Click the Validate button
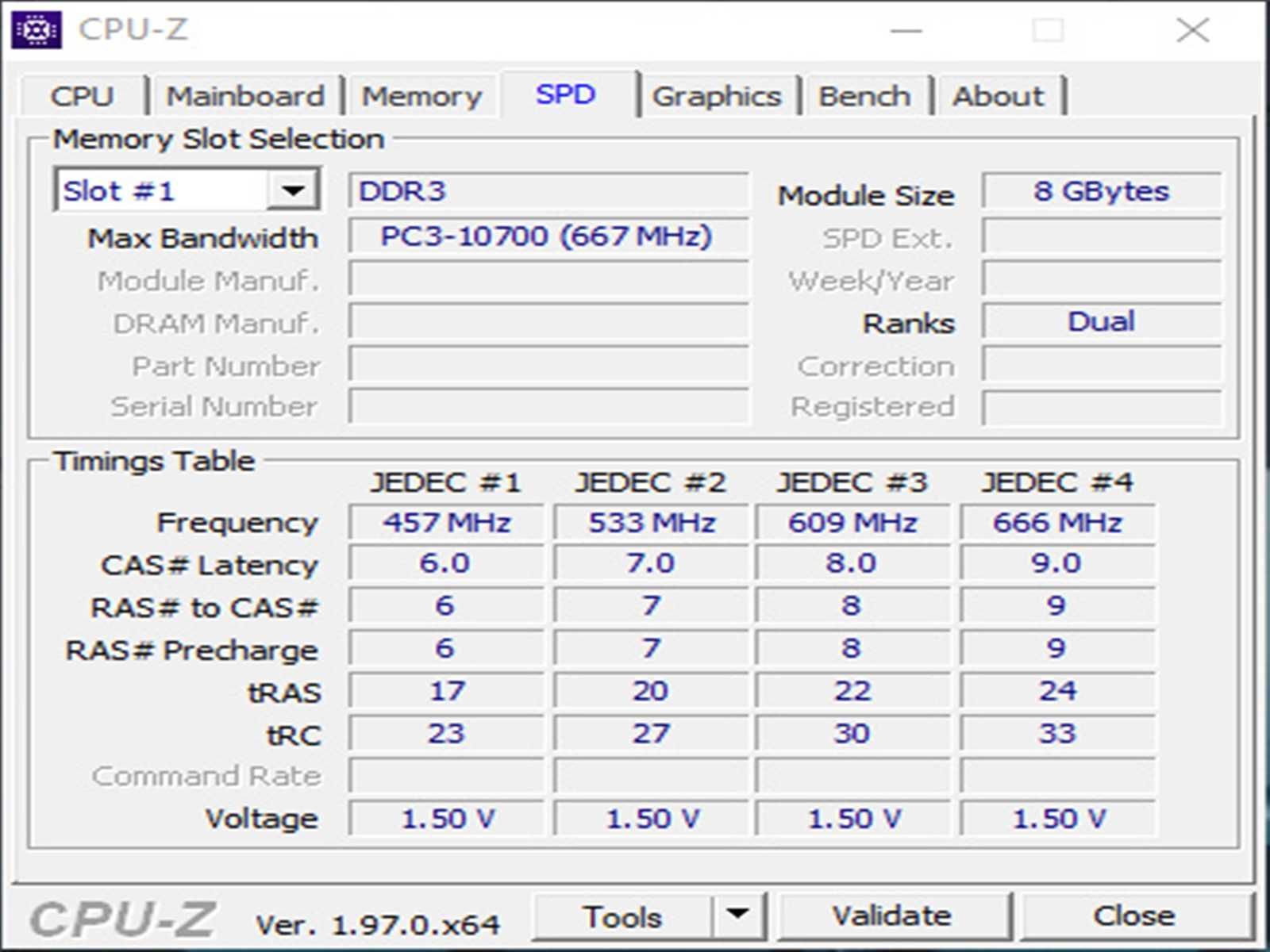This screenshot has height=952, width=1270. coord(893,915)
